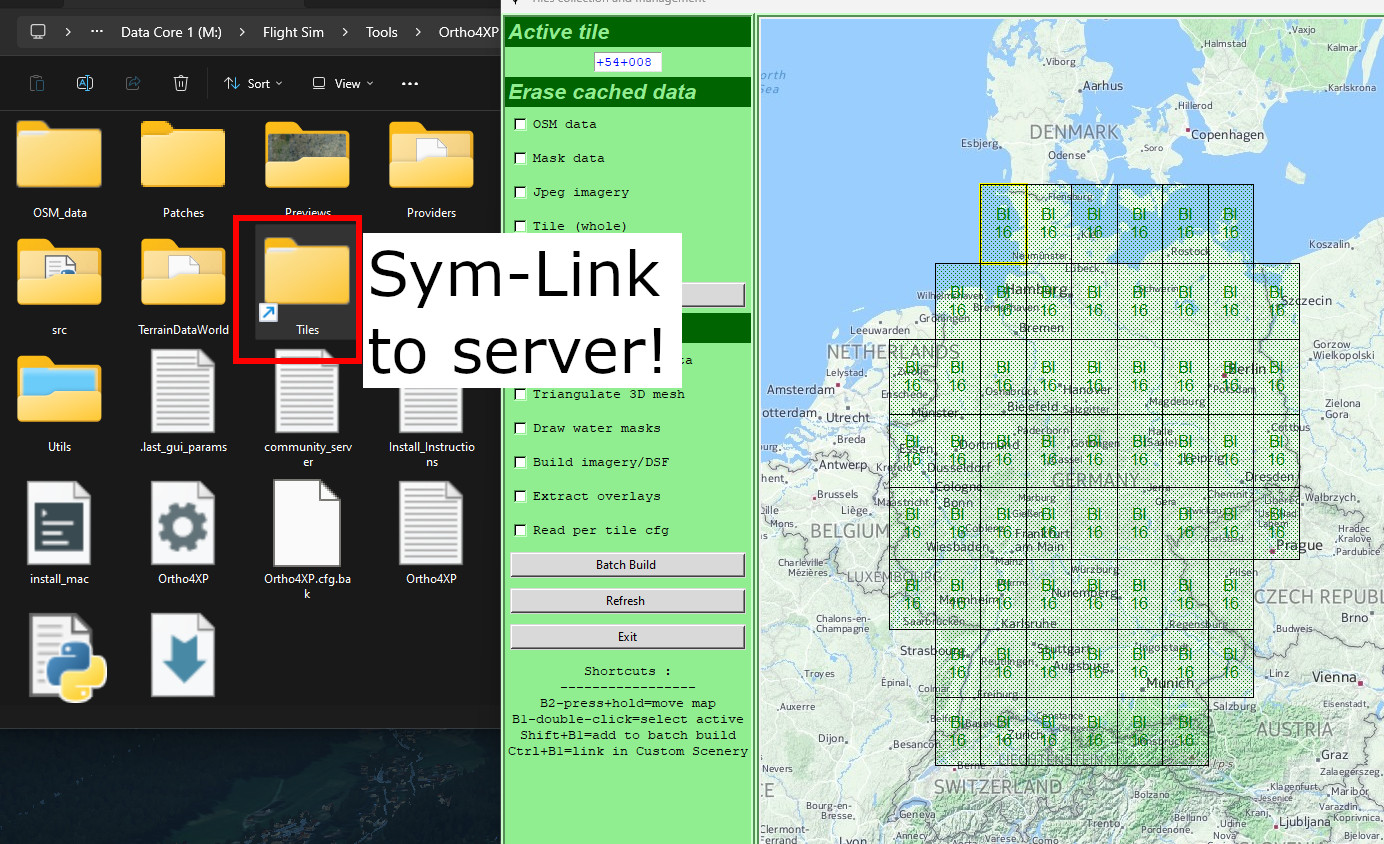Viewport: 1384px width, 844px height.
Task: Select the Ortho4XP.cfg.bak file
Action: 307,539
